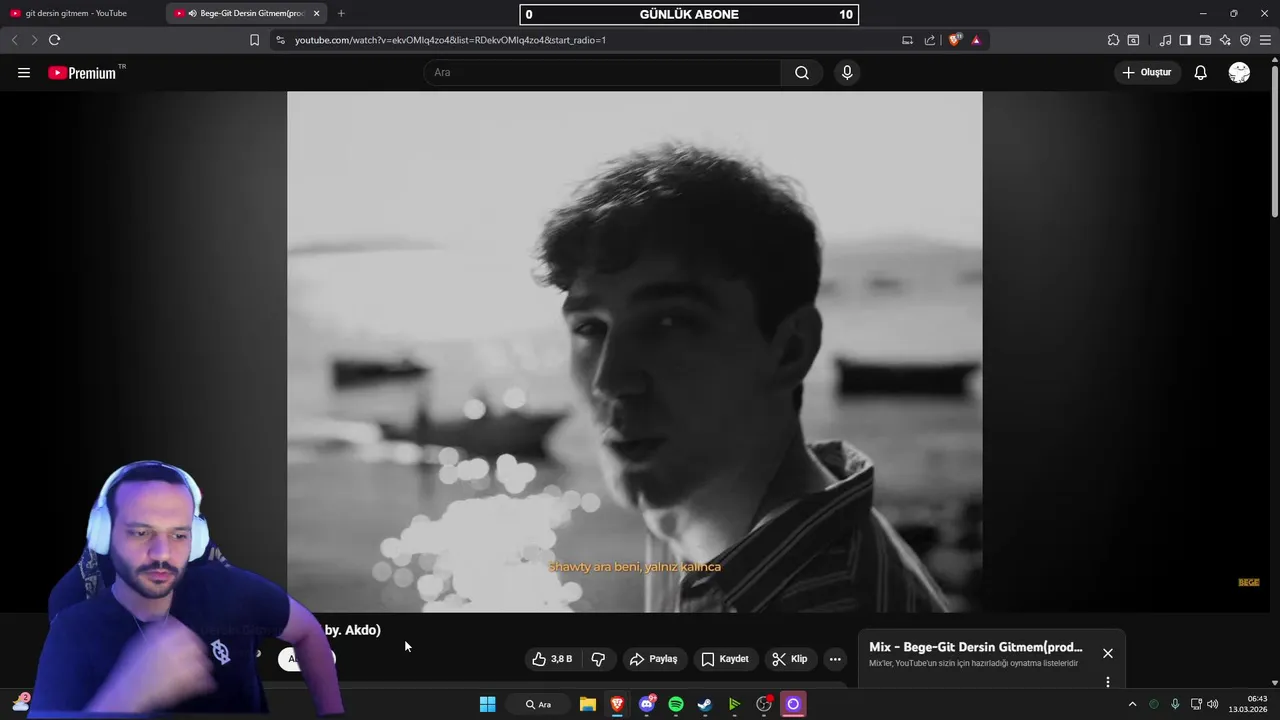1280x720 pixels.
Task: Open YouTube notifications bell
Action: click(x=1201, y=73)
